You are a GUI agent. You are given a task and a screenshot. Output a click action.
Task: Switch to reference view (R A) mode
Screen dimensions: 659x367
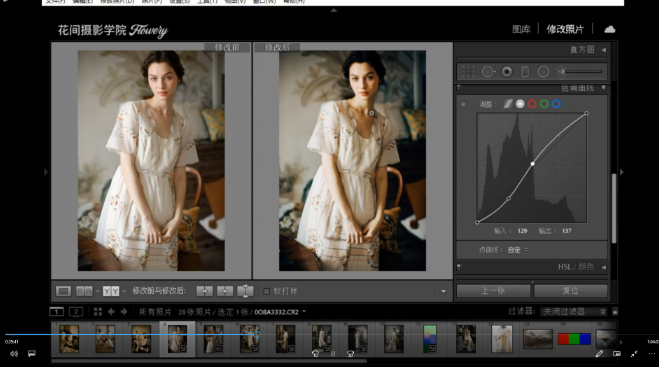tap(84, 291)
